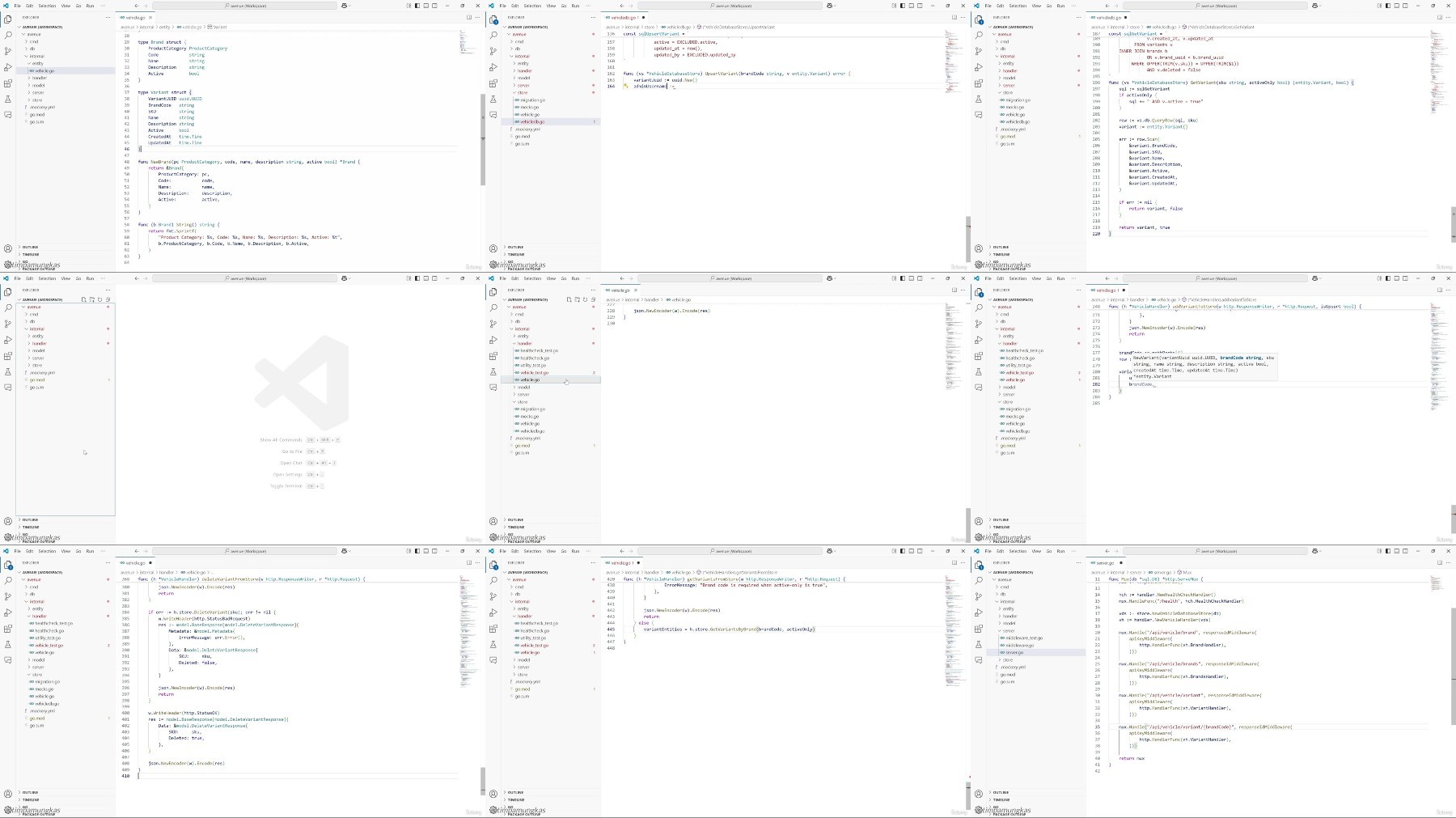Click New Folder icon in empty-editor window's explorer
This screenshot has height=818, width=1456.
coord(92,299)
